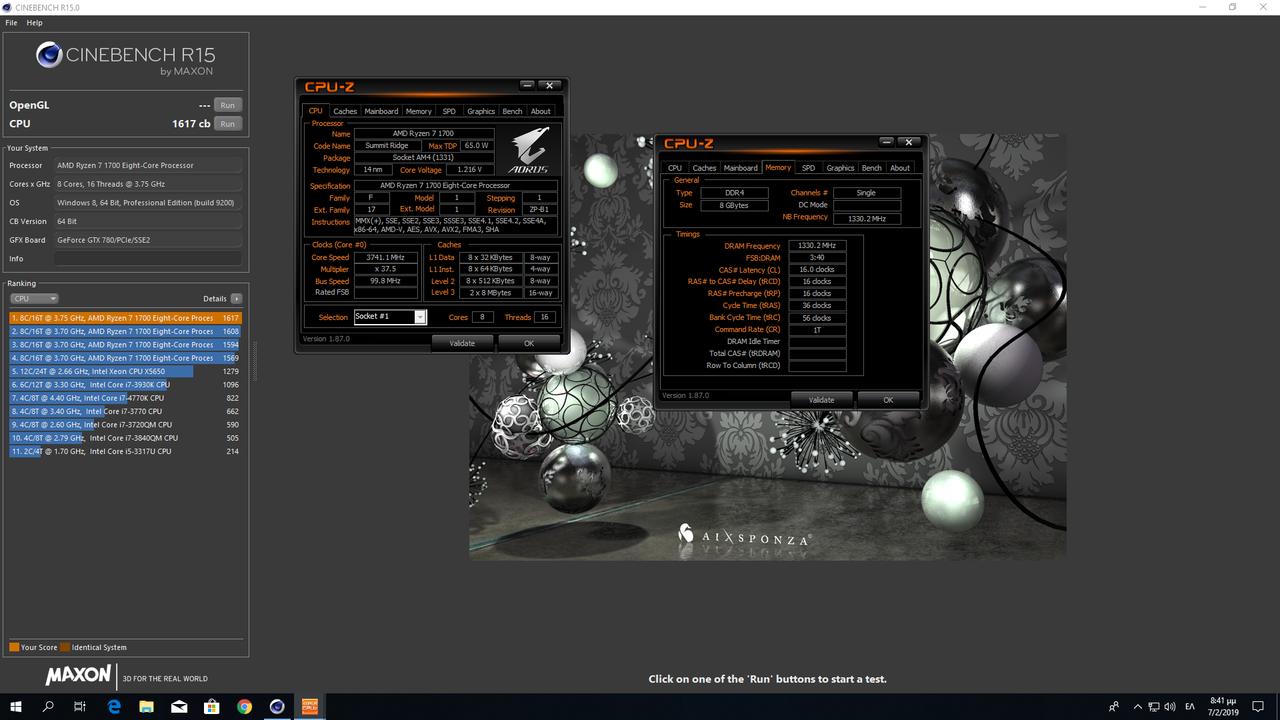Viewport: 1280px width, 720px height.
Task: Minimize the CPU-Z Memory window
Action: [886, 142]
